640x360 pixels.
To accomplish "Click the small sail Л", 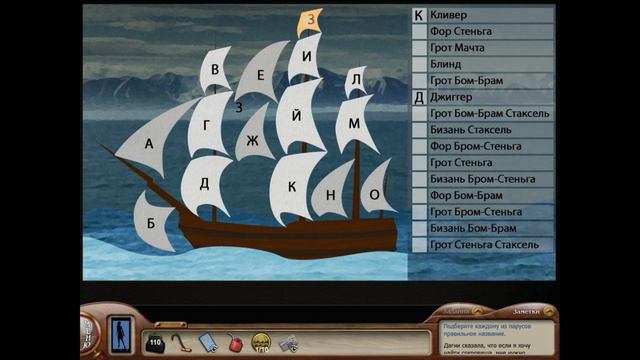I will point(356,80).
